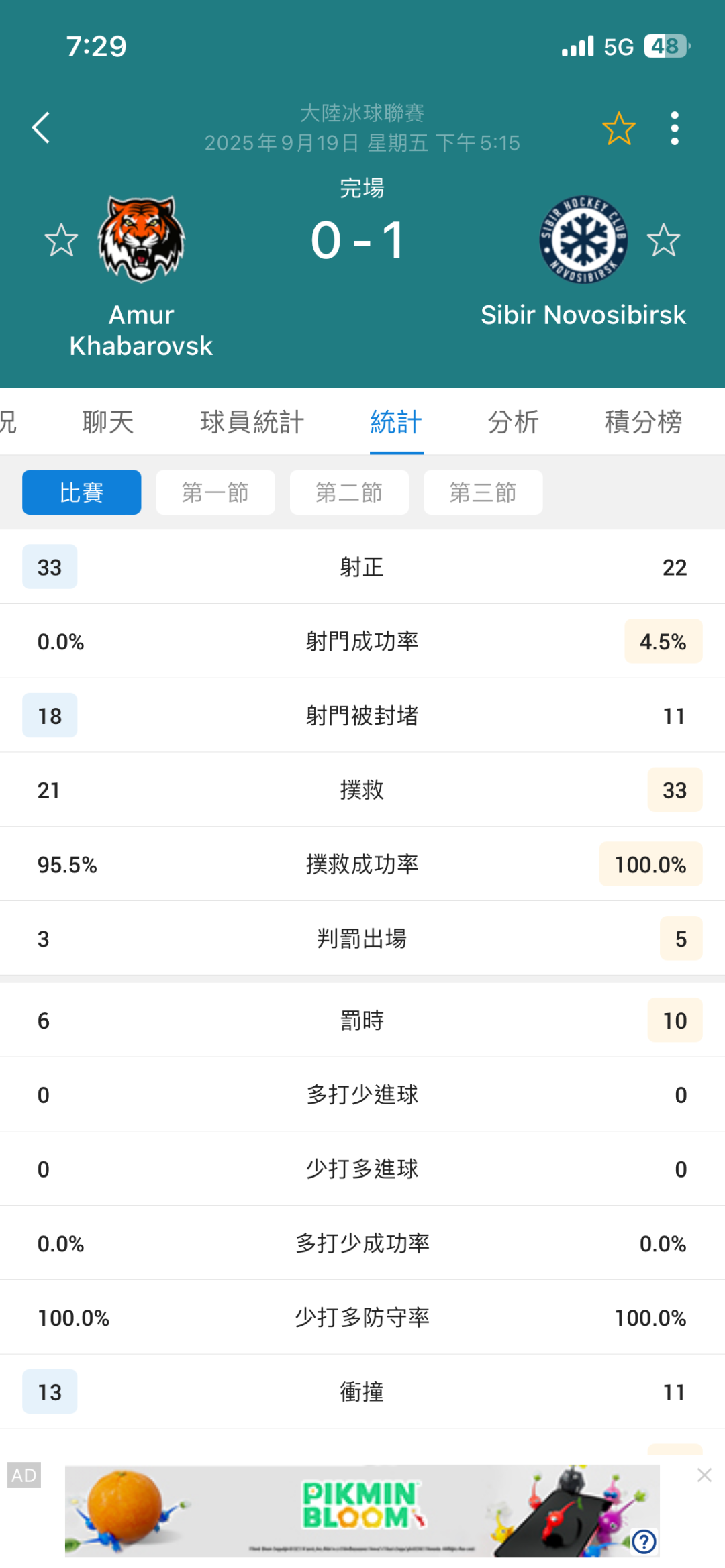Favorite the Sibir Novosibirsk team star
Viewport: 725px width, 1568px height.
pos(664,240)
